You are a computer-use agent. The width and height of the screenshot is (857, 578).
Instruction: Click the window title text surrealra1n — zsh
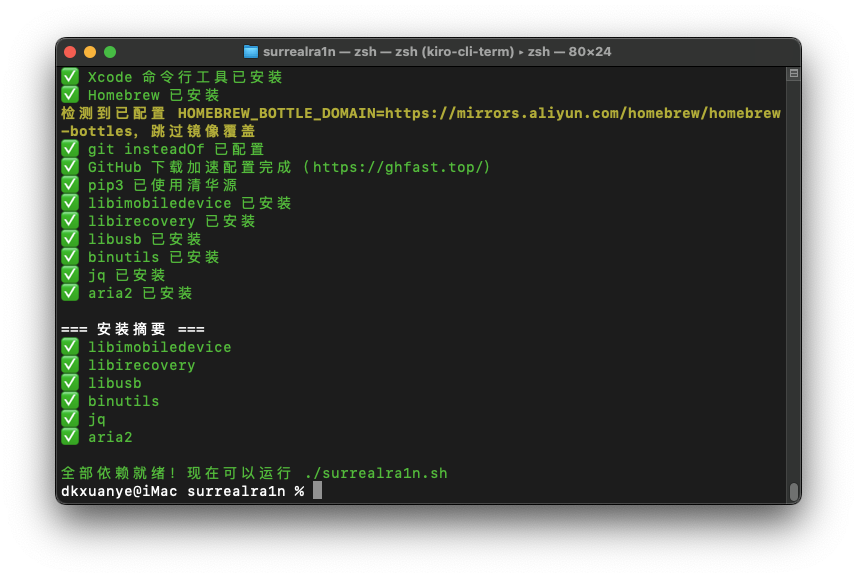point(320,52)
